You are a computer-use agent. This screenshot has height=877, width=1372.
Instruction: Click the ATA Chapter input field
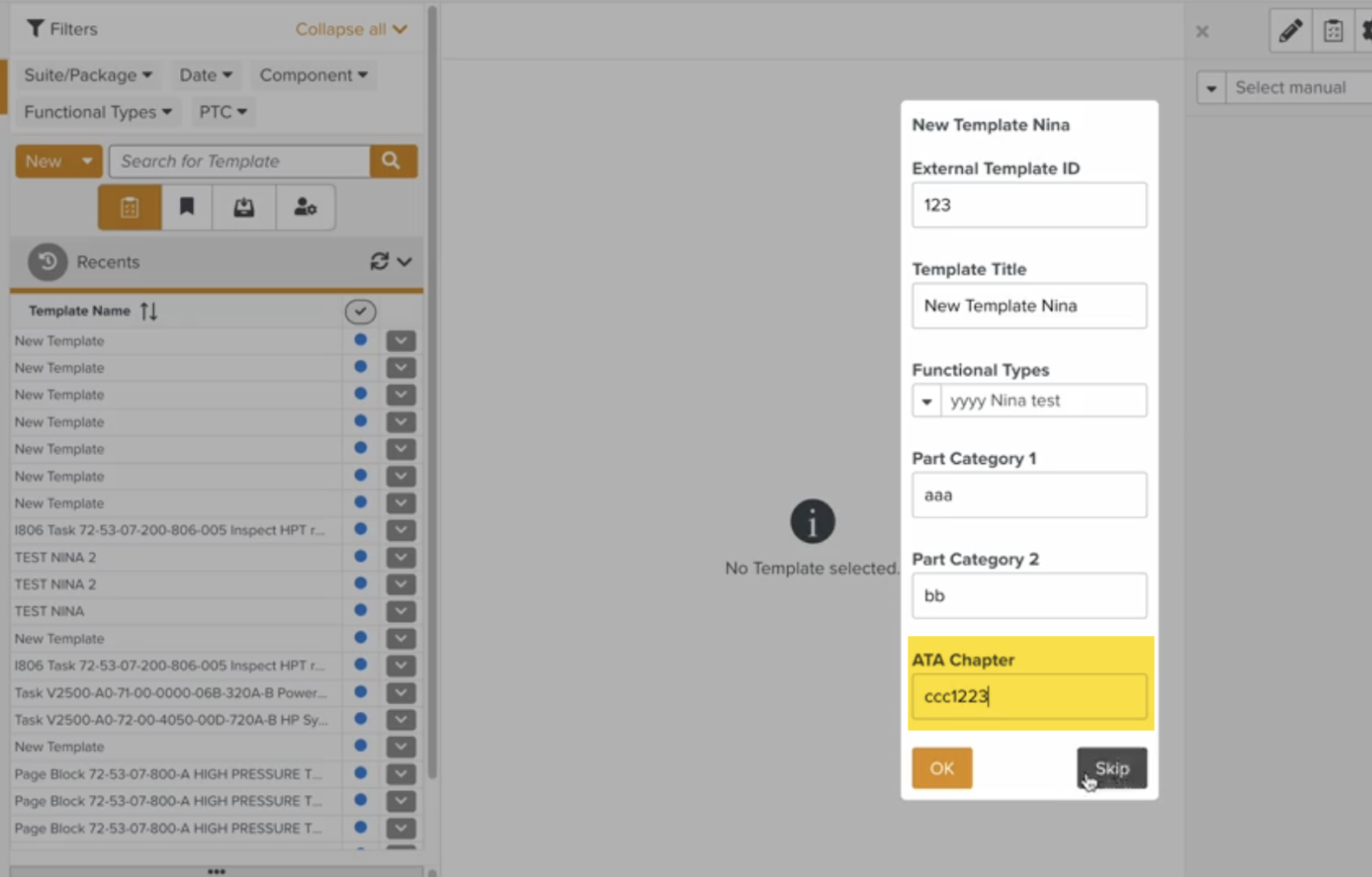coord(1029,697)
